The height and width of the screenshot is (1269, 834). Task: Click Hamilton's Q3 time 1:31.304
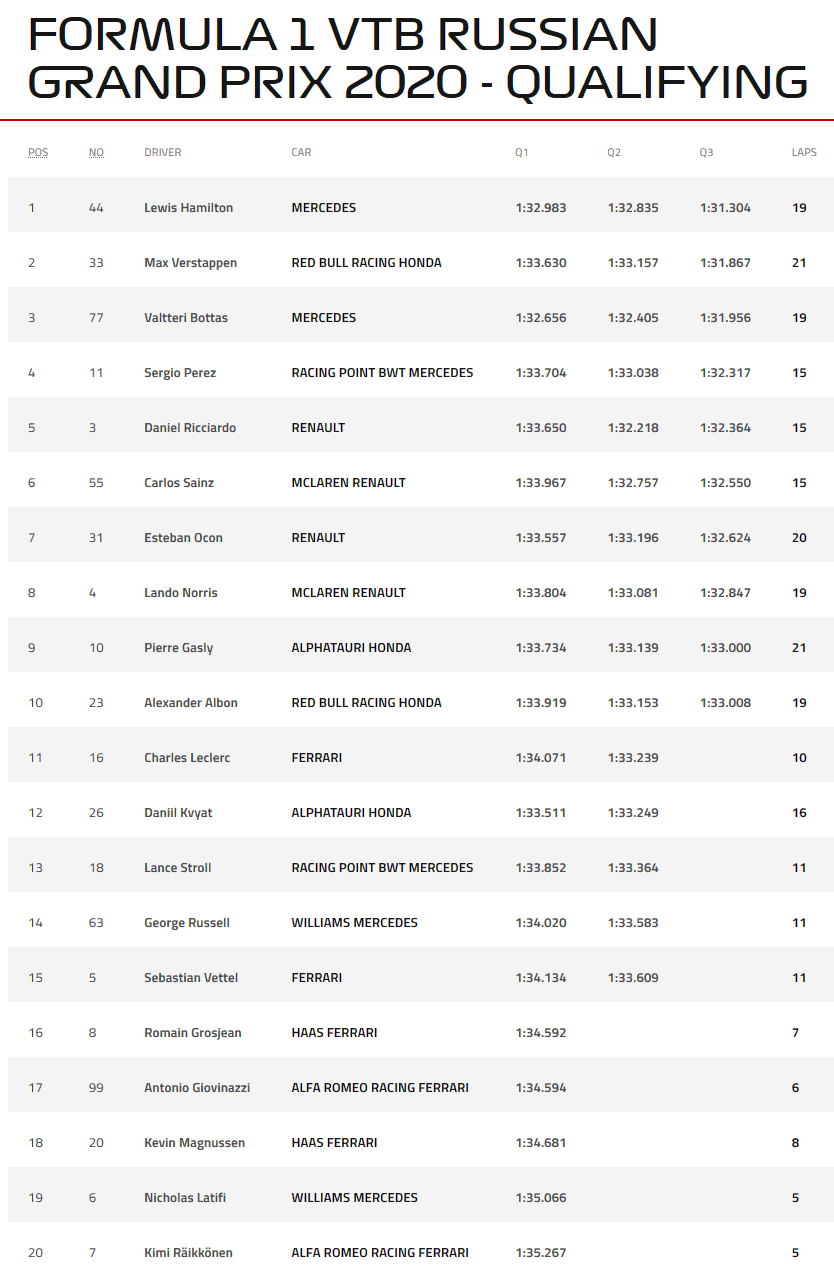point(725,208)
